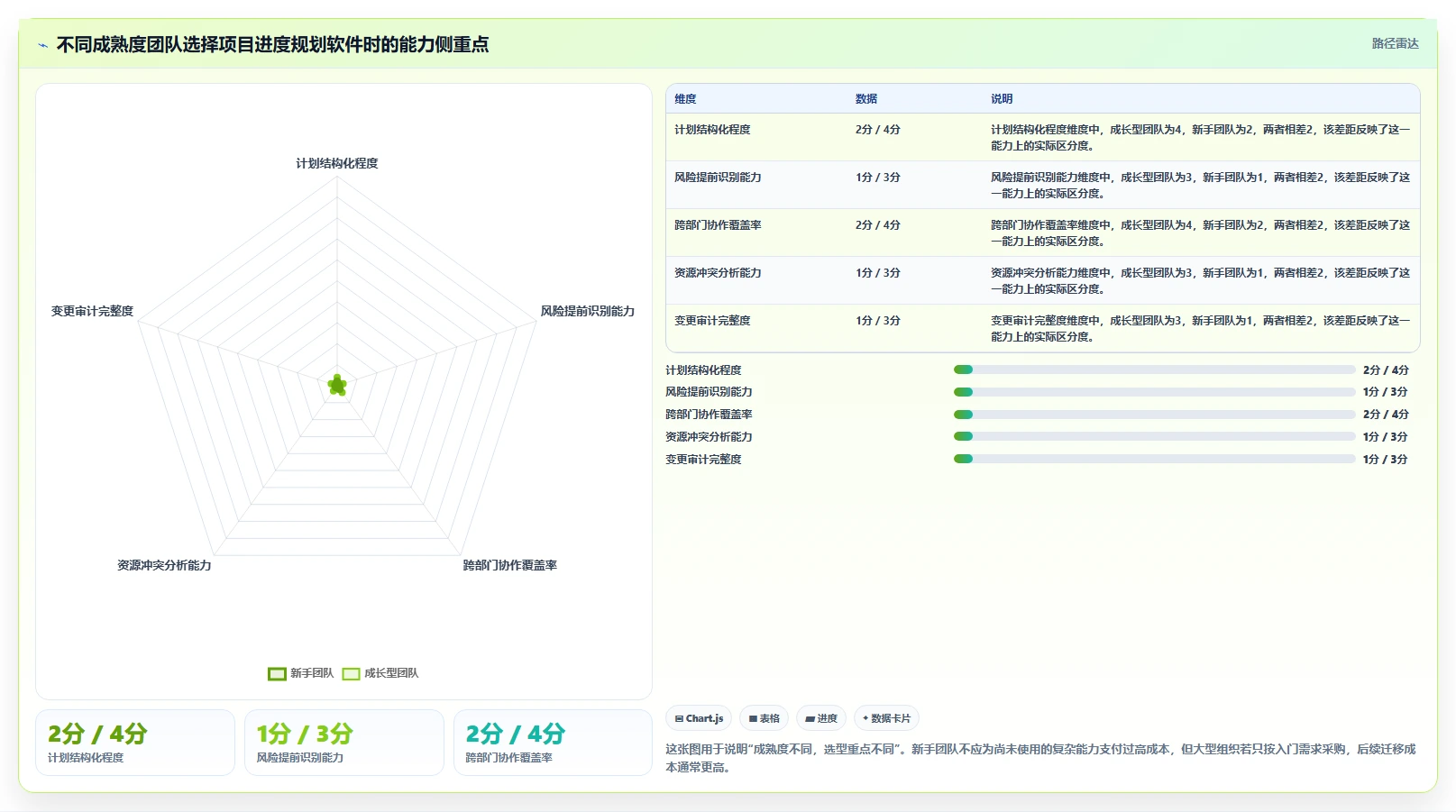Click the 进度 chip
Screen dimensions: 1456x812
click(x=821, y=718)
